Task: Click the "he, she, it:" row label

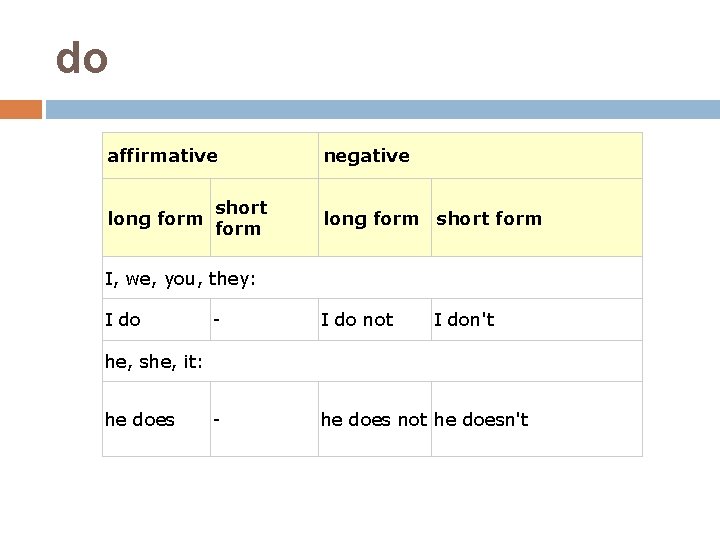Action: pos(154,362)
